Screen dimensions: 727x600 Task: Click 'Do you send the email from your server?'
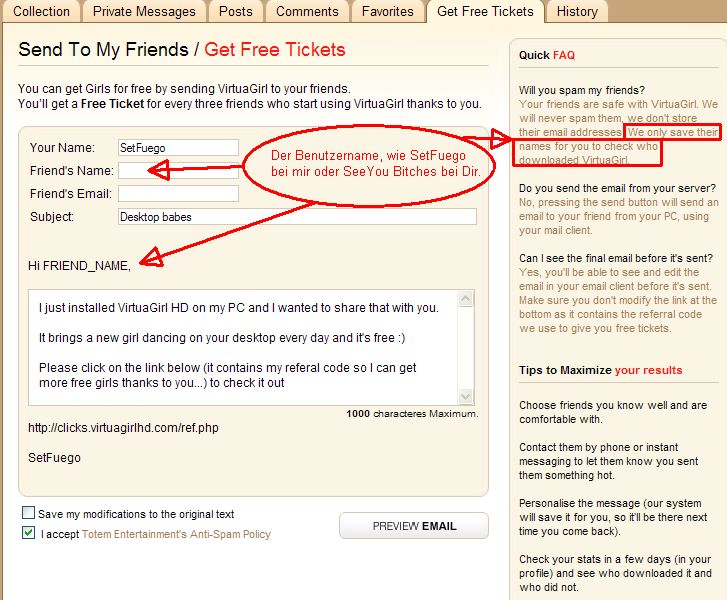tap(617, 188)
